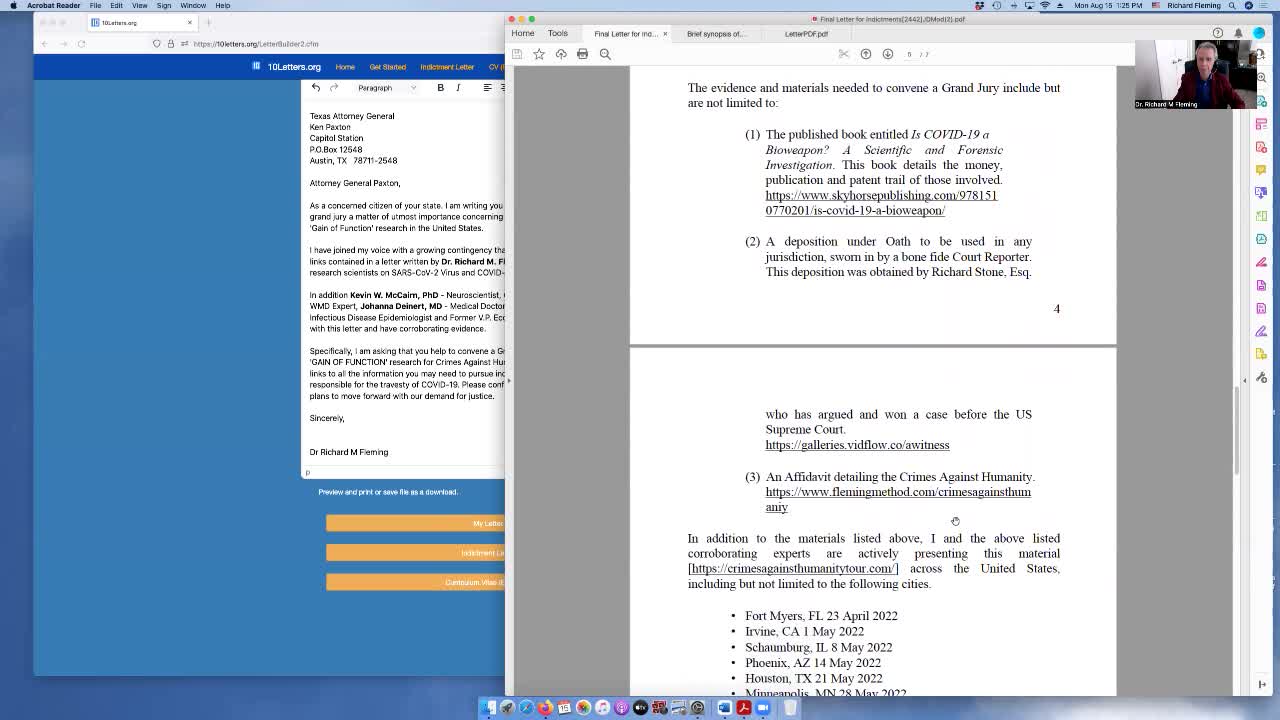The image size is (1280, 720).
Task: Open the Trash in the Dock
Action: 790,708
